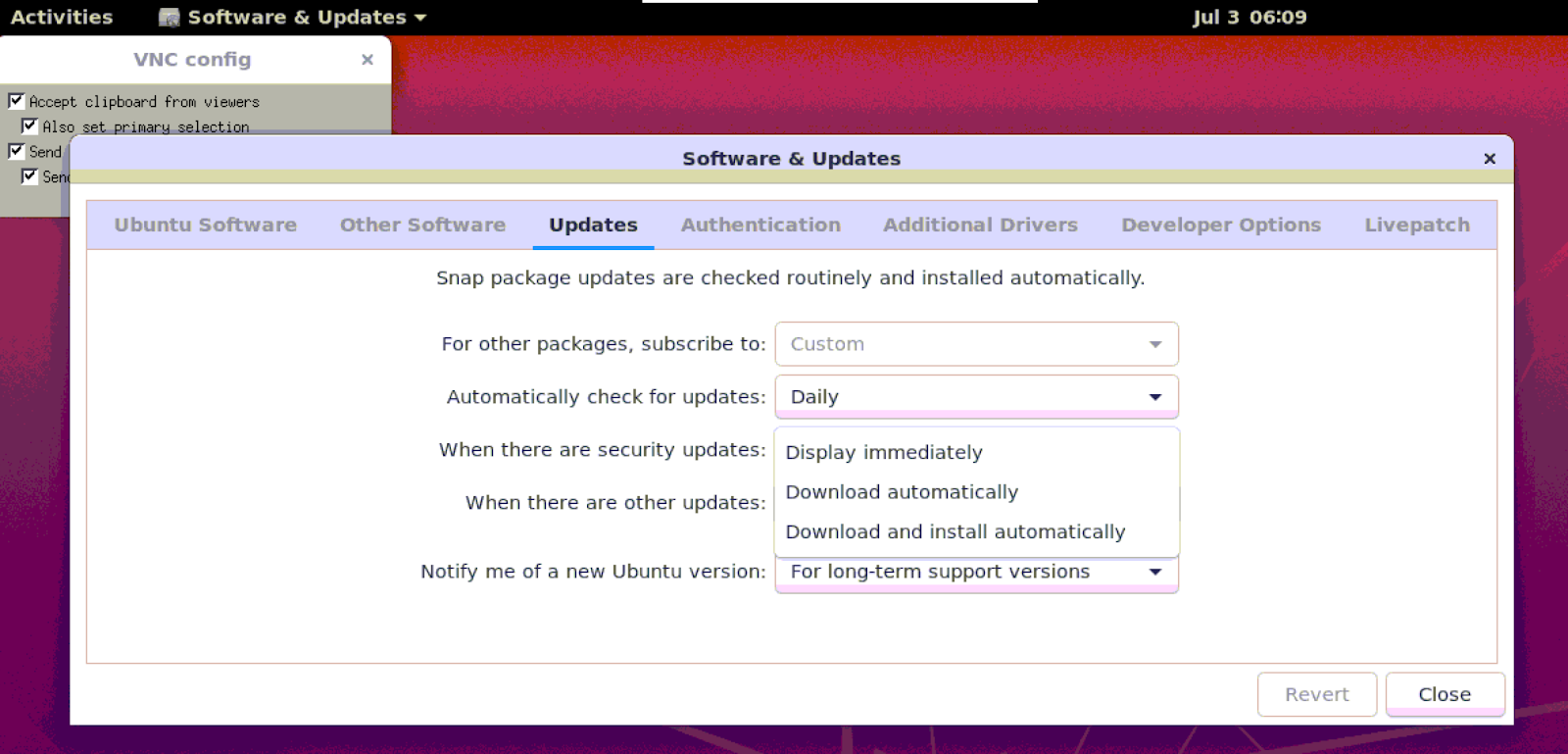1568x754 pixels.
Task: Show the calendar from the Jul 3 06:09 clock
Action: tap(1249, 17)
